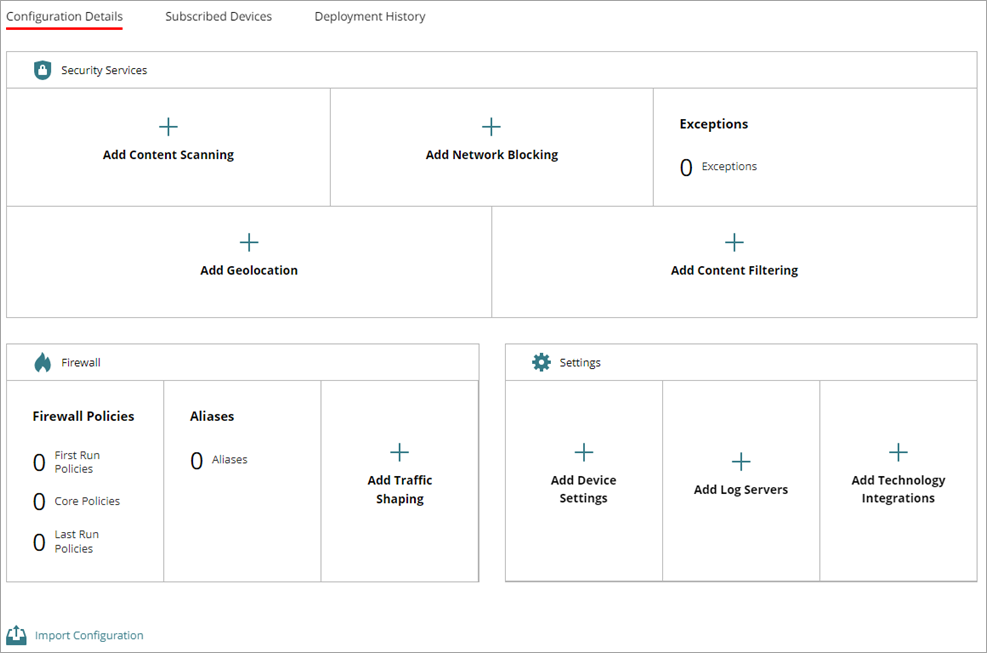The width and height of the screenshot is (987, 653).
Task: Click the plus icon to Add Geolocation
Action: 249,241
